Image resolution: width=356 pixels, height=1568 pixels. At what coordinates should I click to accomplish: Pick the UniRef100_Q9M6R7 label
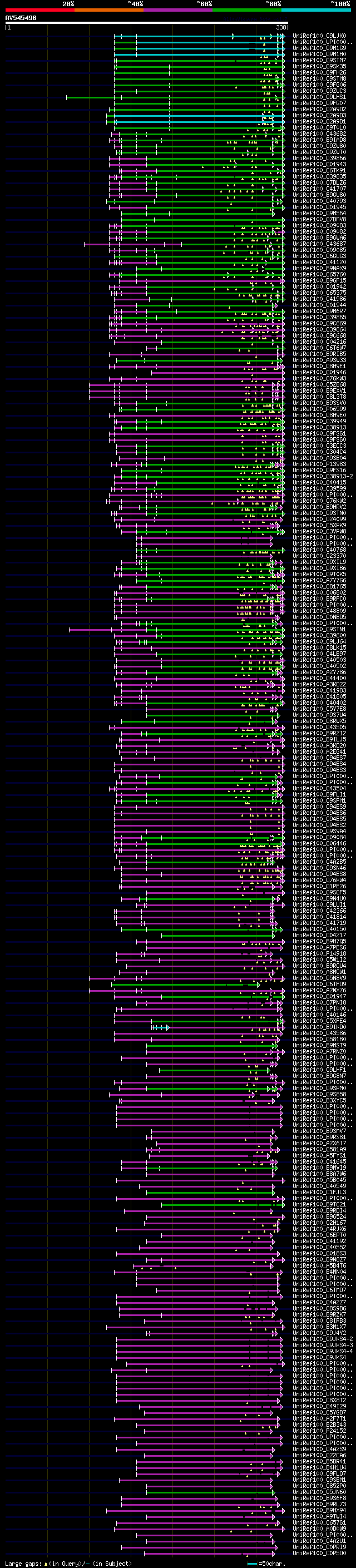pyautogui.click(x=319, y=311)
